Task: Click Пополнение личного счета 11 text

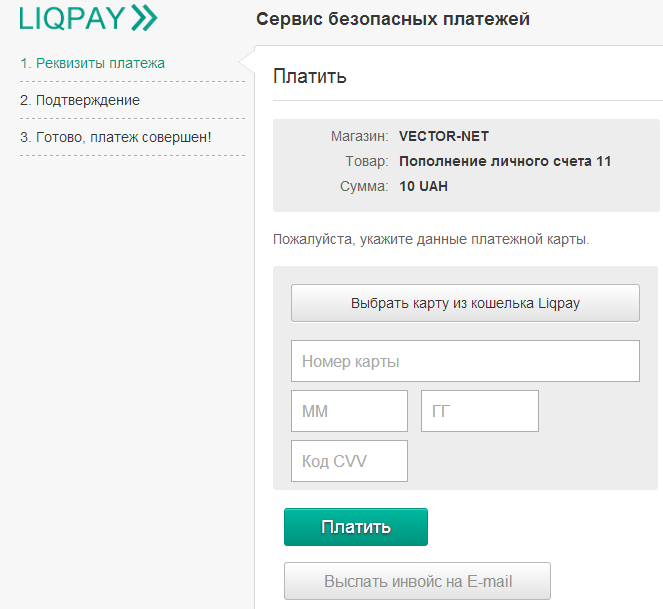Action: click(x=505, y=161)
